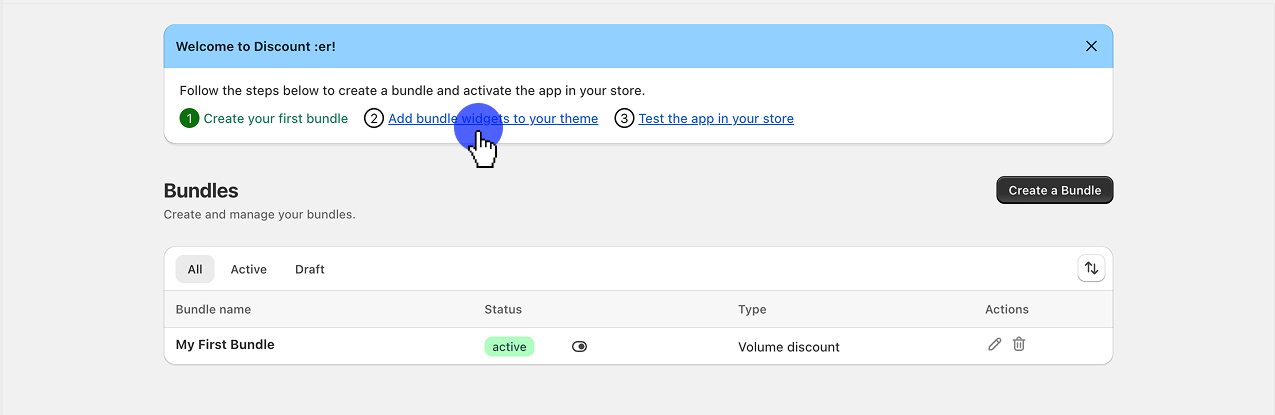The image size is (1275, 415).
Task: Dismiss the Welcome to Discount :er! banner
Action: point(1091,46)
